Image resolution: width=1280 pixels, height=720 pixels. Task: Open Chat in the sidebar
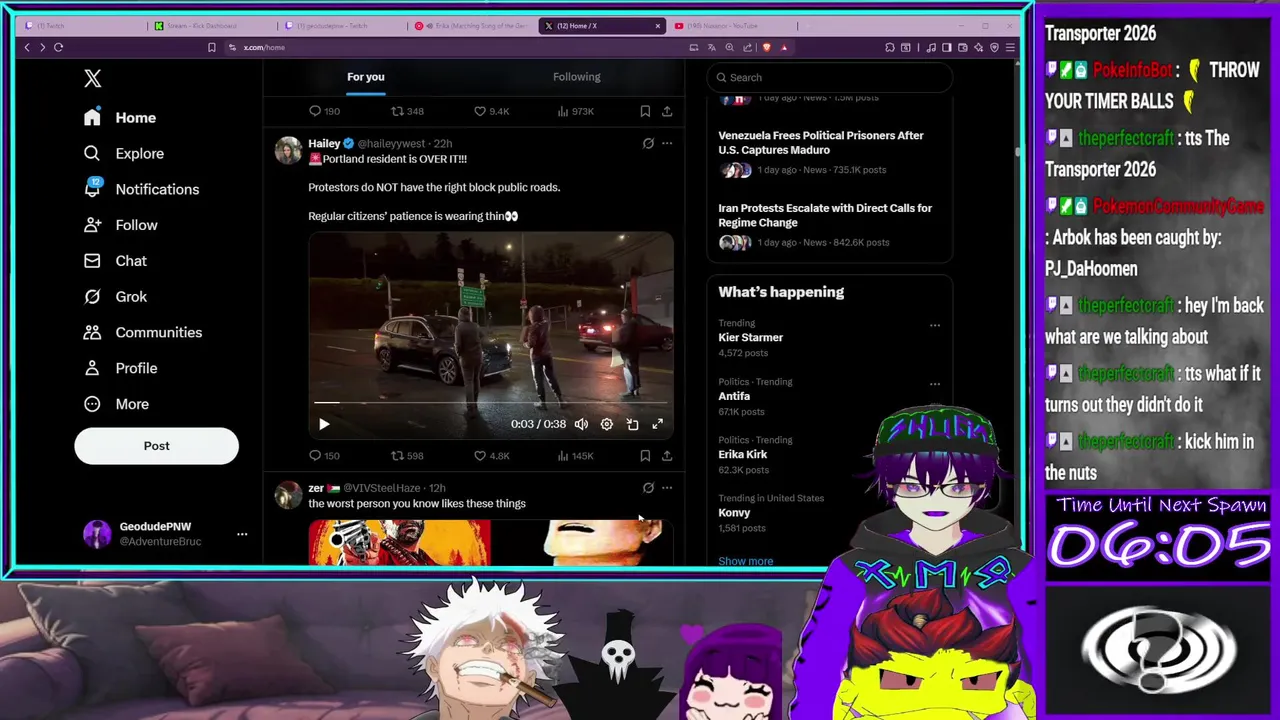(x=116, y=261)
